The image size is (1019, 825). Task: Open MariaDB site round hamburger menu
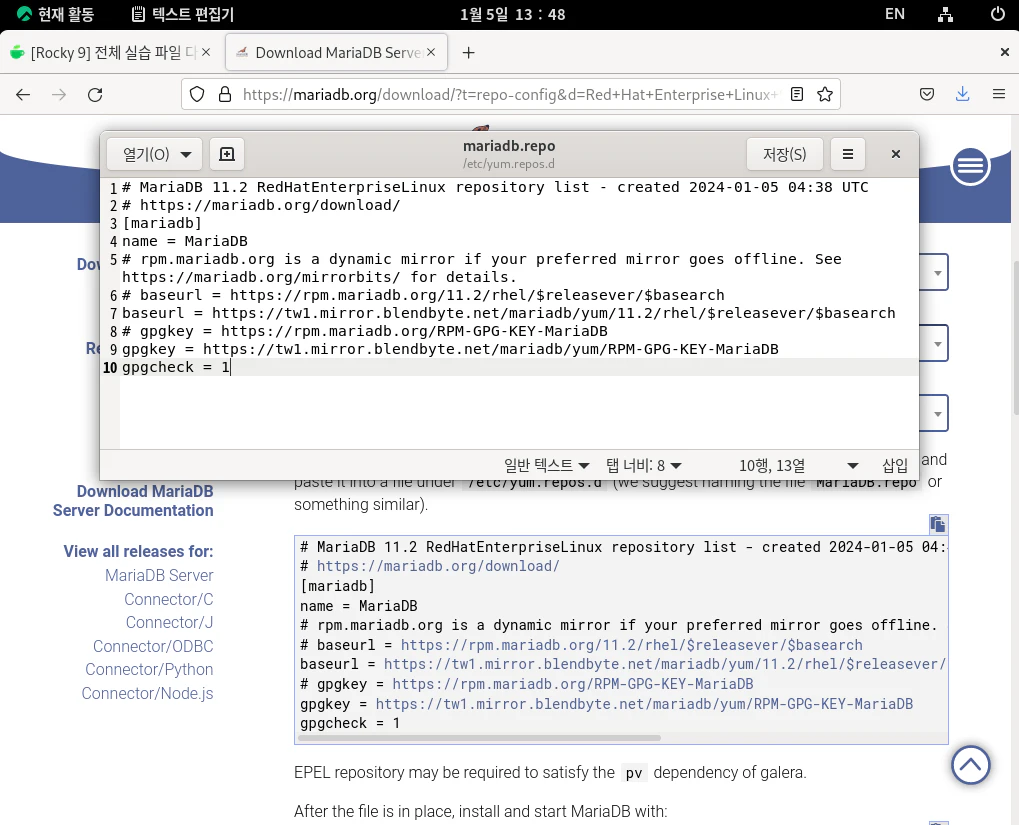click(970, 166)
